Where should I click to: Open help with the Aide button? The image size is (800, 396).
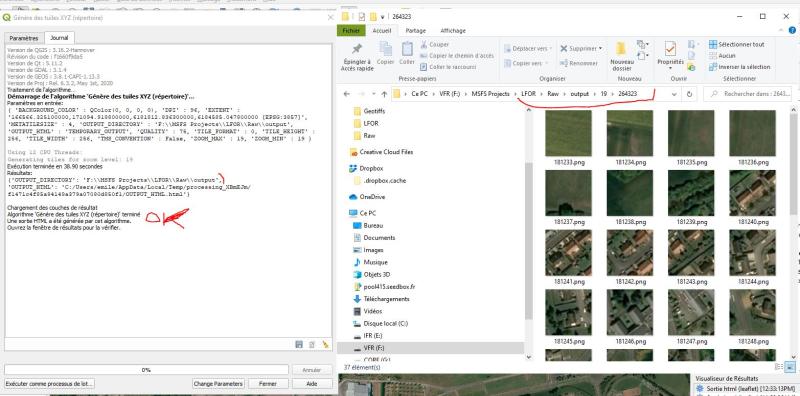(312, 383)
